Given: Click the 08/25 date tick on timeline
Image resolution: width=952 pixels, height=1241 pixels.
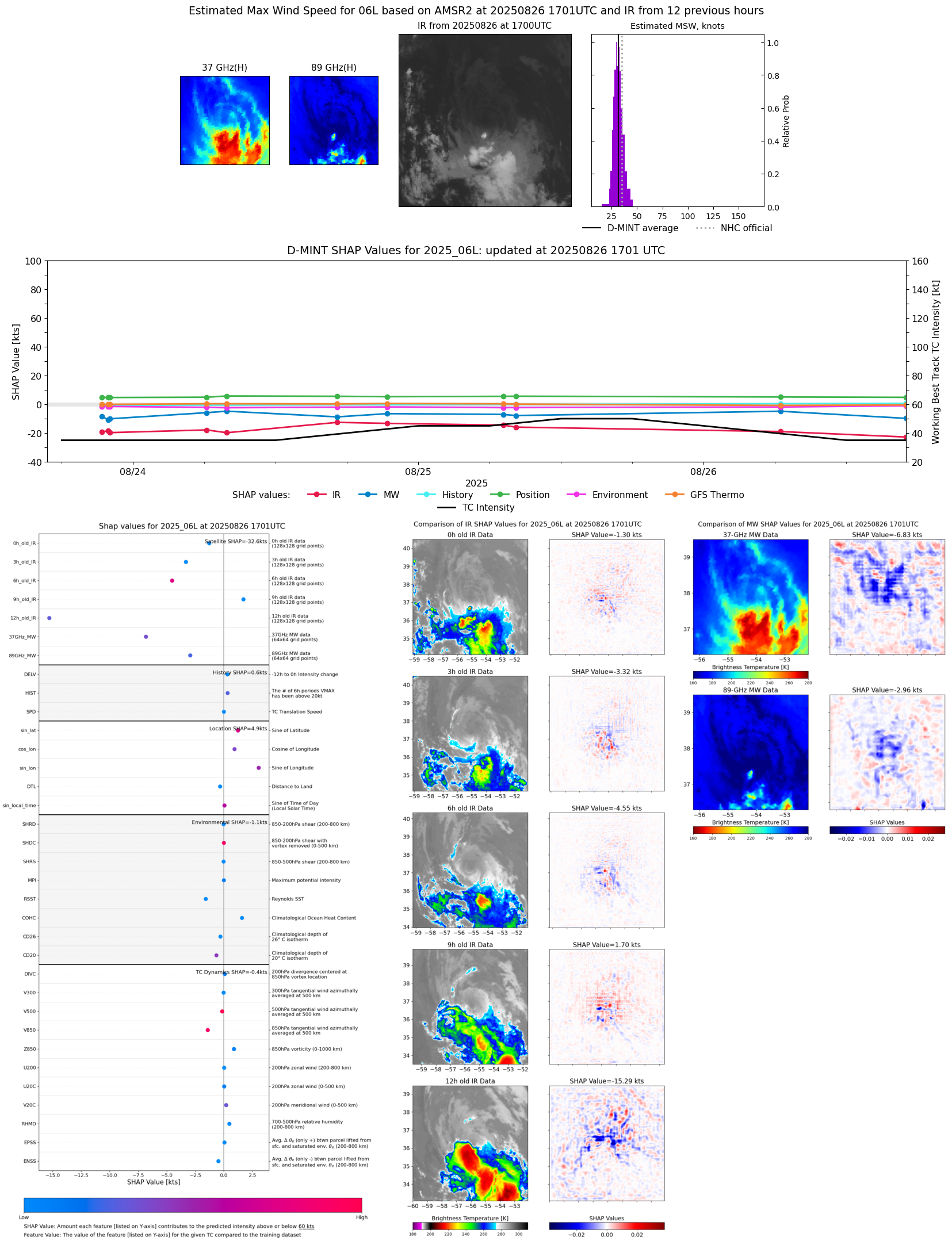Looking at the screenshot, I should point(418,472).
